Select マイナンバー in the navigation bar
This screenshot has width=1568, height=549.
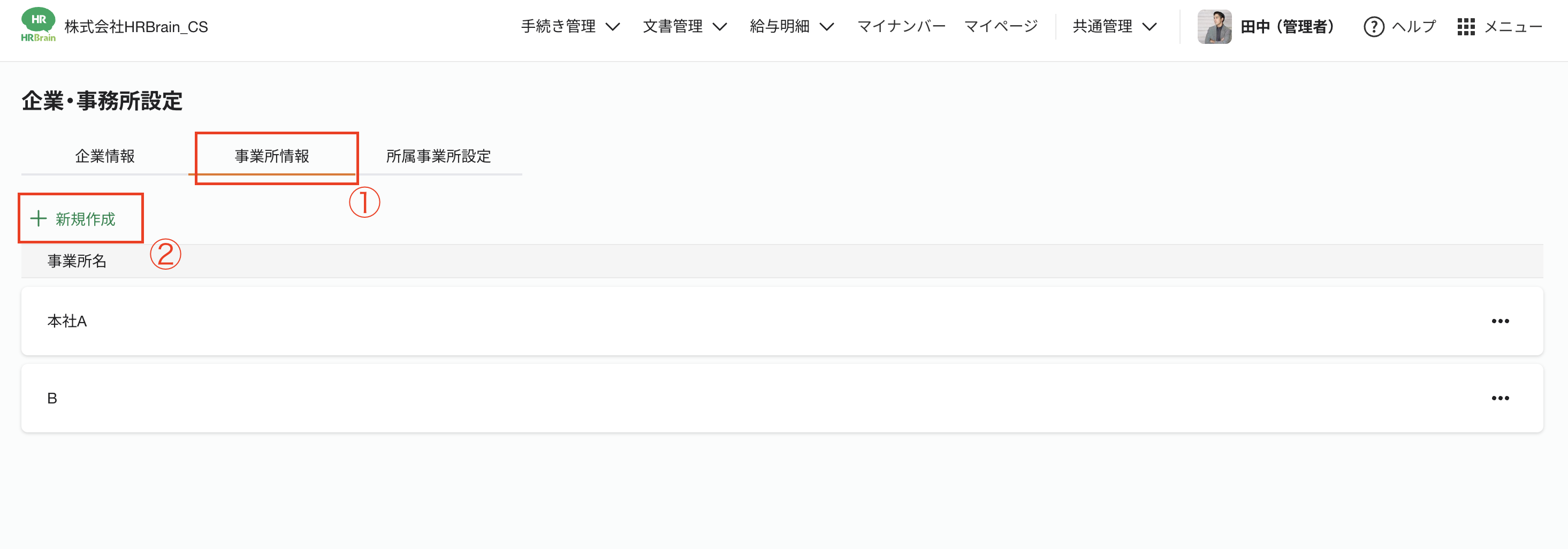pos(902,26)
